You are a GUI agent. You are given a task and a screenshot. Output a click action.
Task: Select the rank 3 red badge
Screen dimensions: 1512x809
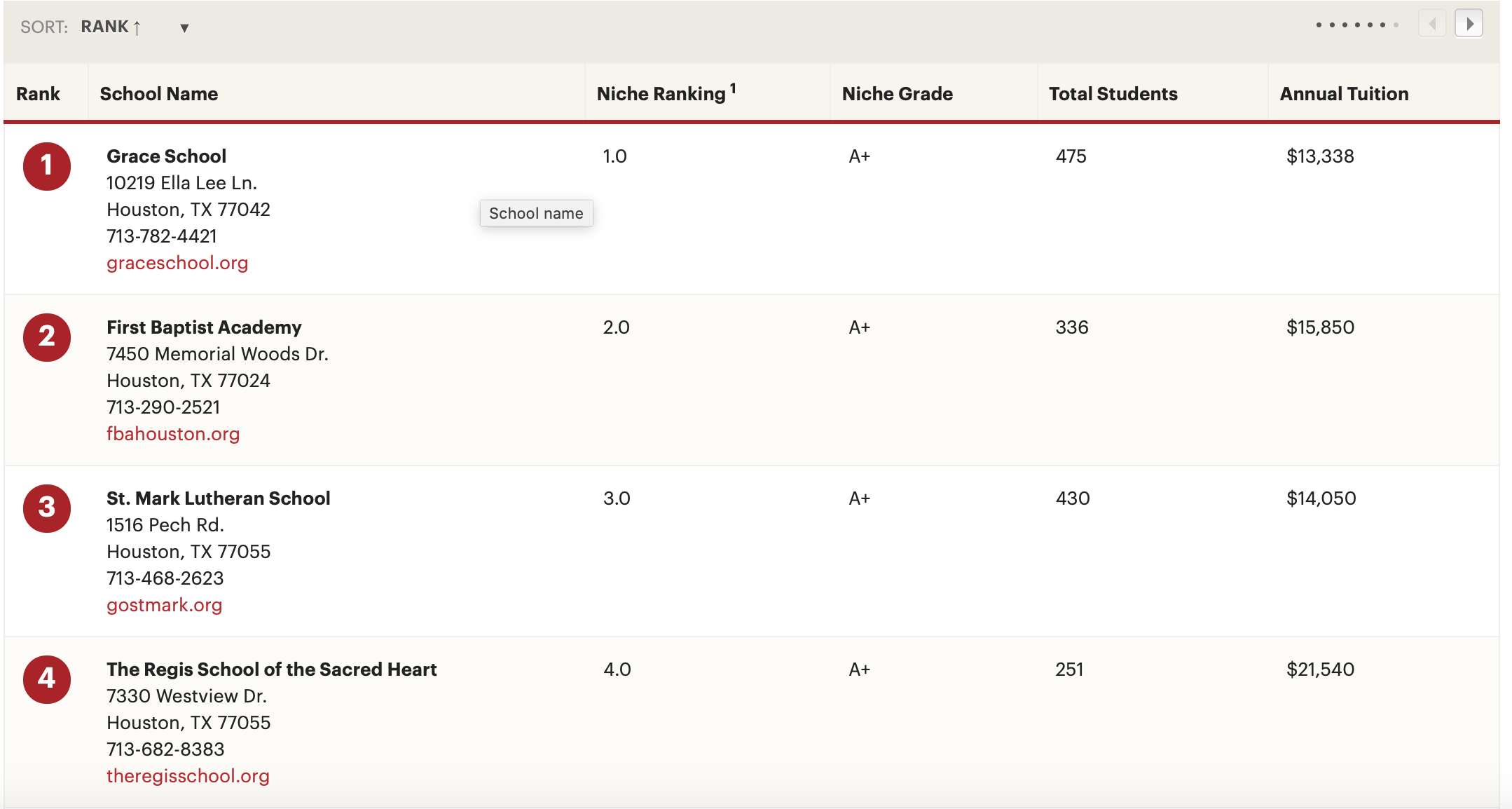point(47,508)
